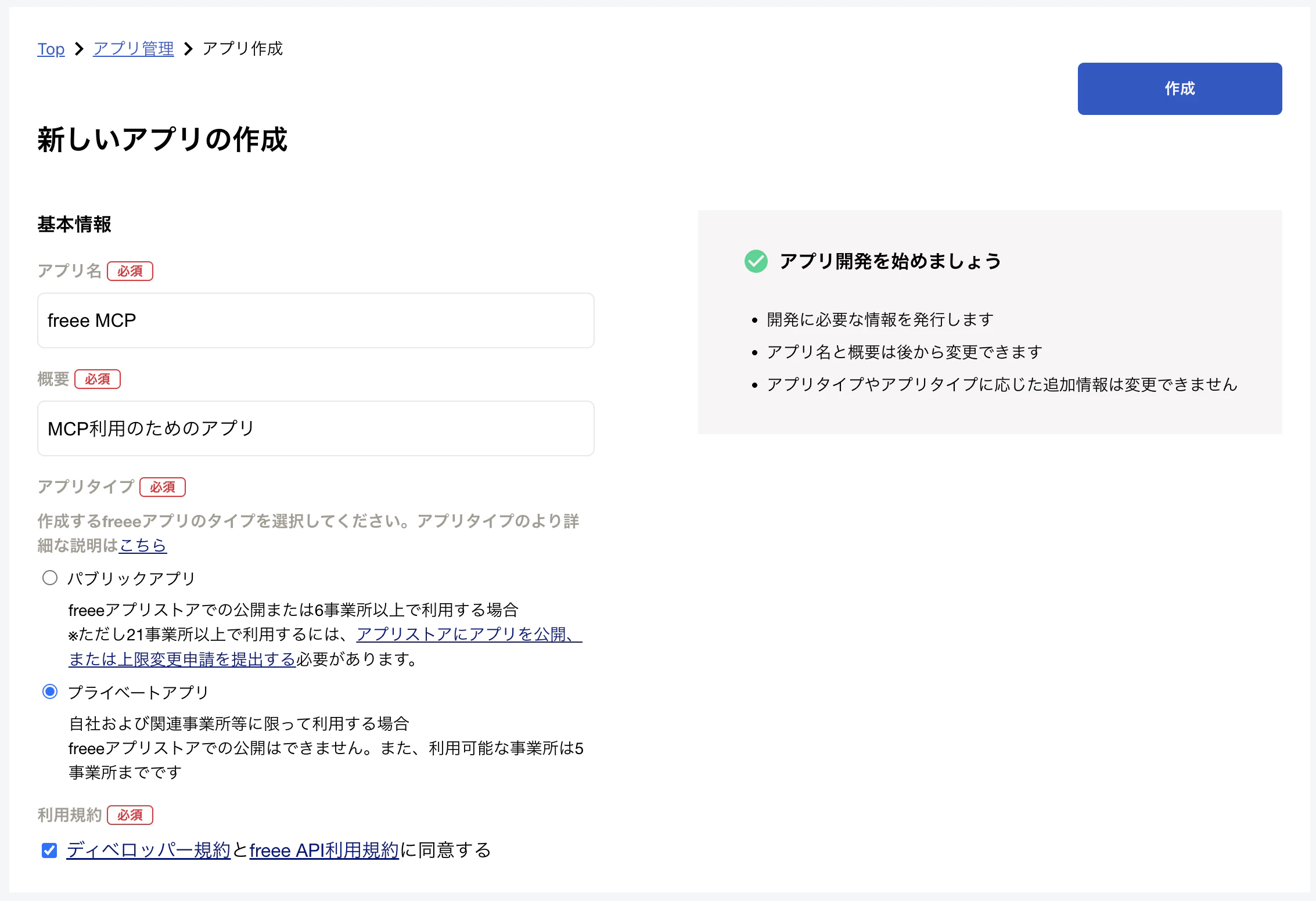This screenshot has width=1316, height=901.
Task: Click the 必須 badge next to アプリ名
Action: click(x=130, y=271)
